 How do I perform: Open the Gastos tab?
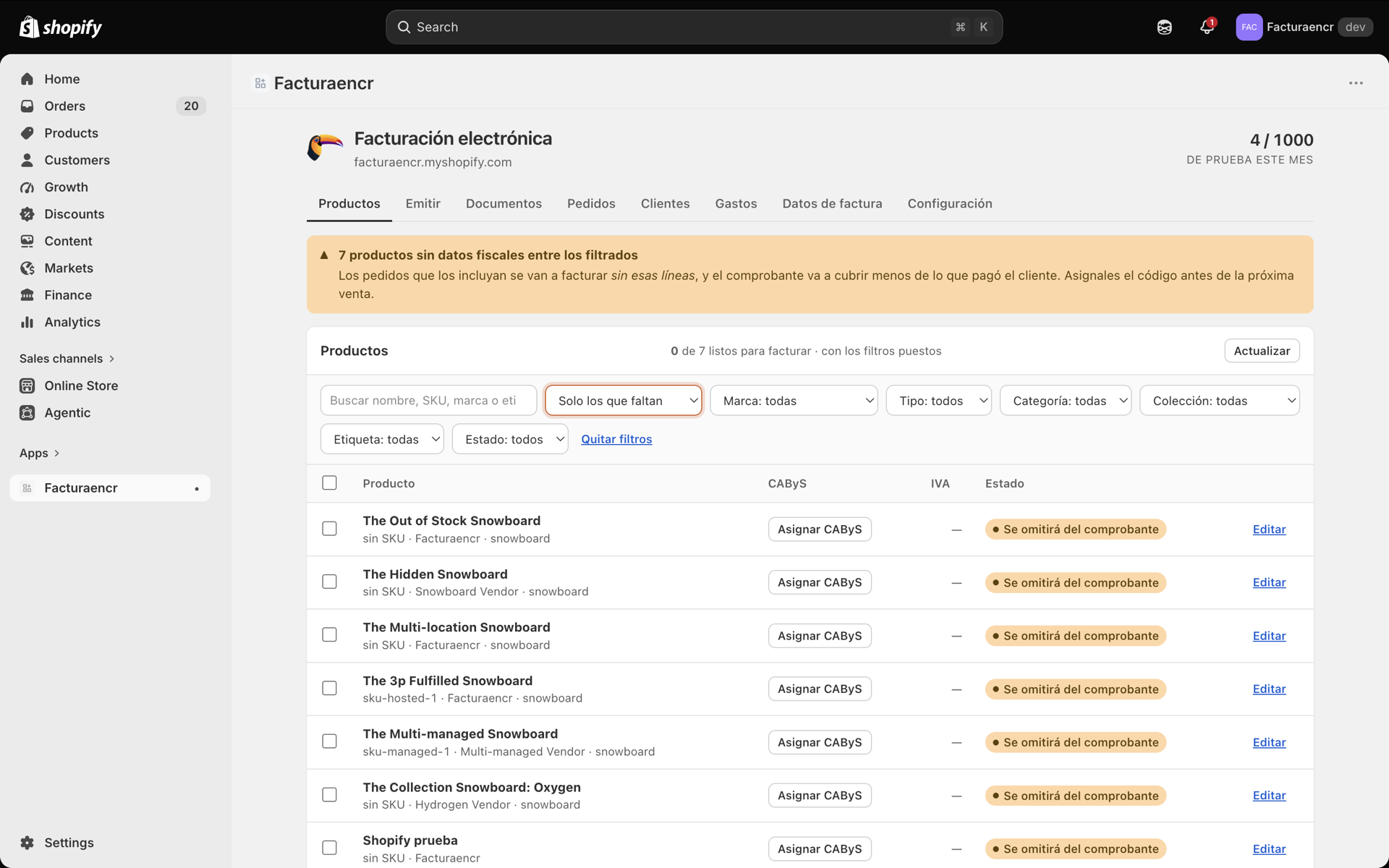pos(736,204)
